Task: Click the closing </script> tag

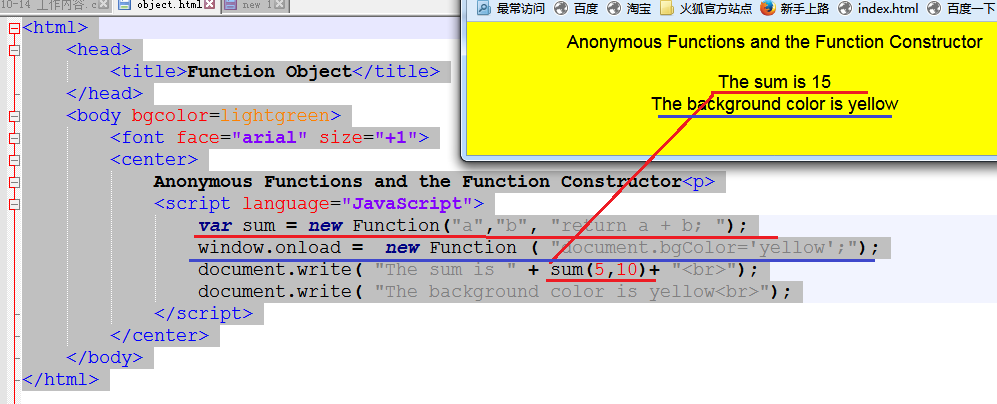Action: pyautogui.click(x=203, y=314)
